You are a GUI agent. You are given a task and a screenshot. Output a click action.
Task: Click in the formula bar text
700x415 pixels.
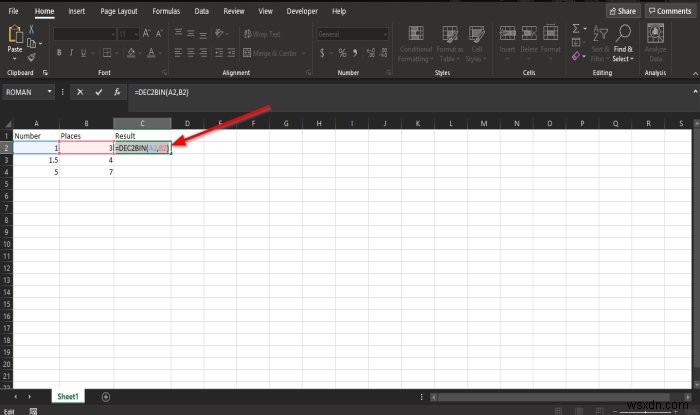162,92
